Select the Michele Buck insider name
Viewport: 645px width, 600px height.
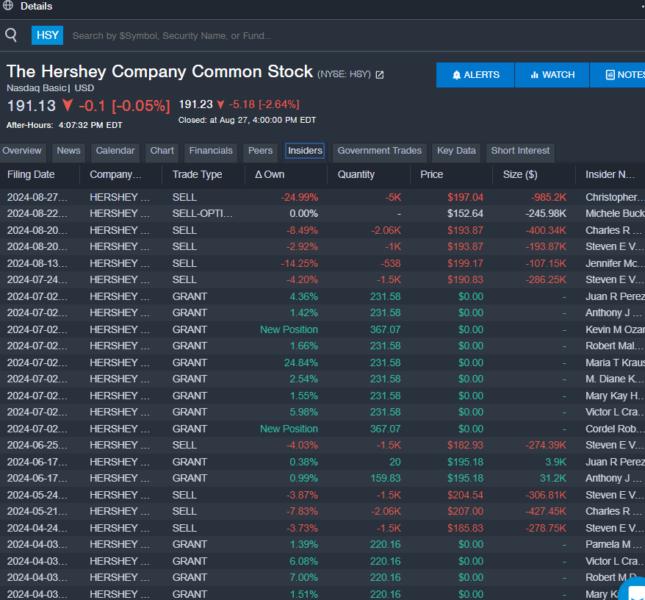tap(615, 214)
